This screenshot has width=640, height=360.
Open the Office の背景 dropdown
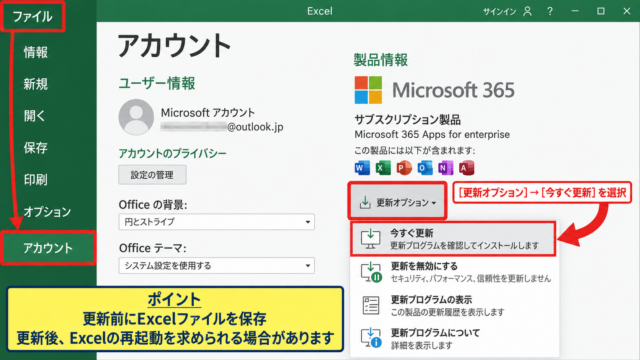tap(216, 222)
